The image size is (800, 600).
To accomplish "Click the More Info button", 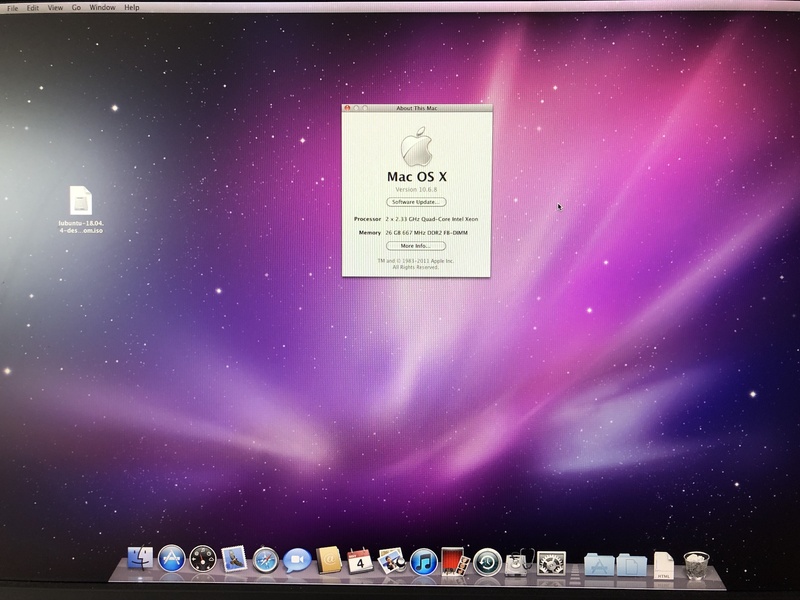I will 416,246.
